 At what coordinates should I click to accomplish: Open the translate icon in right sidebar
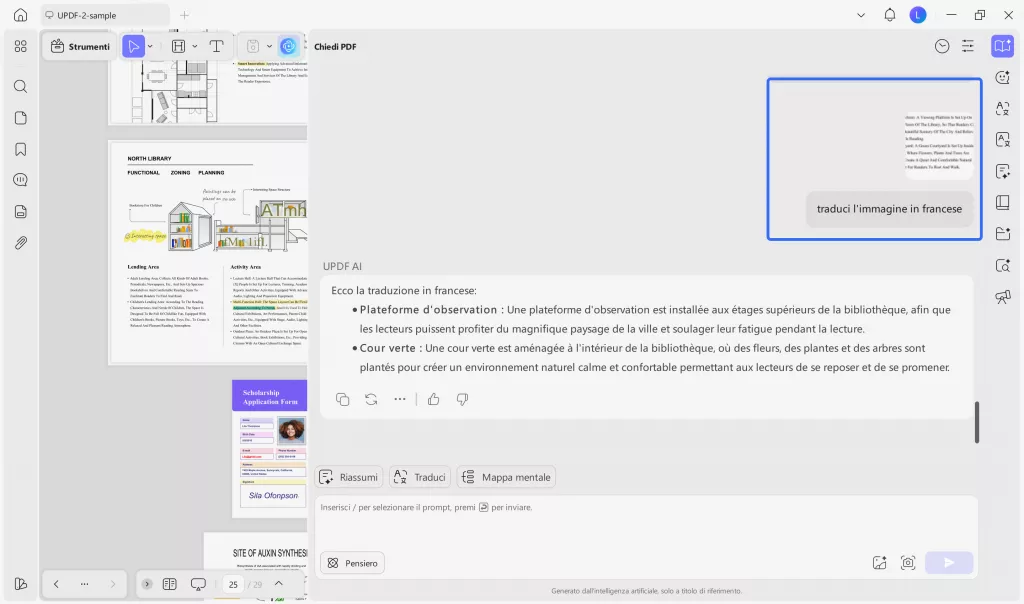(1002, 108)
